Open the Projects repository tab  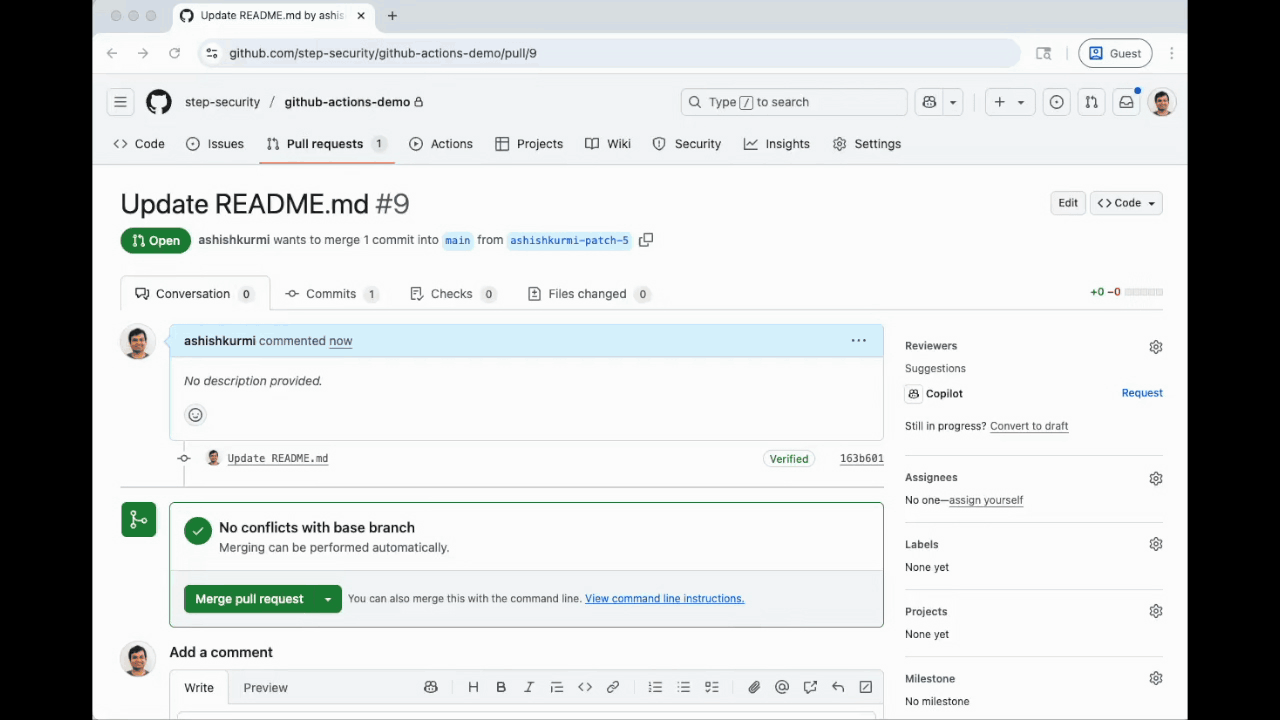pyautogui.click(x=529, y=144)
